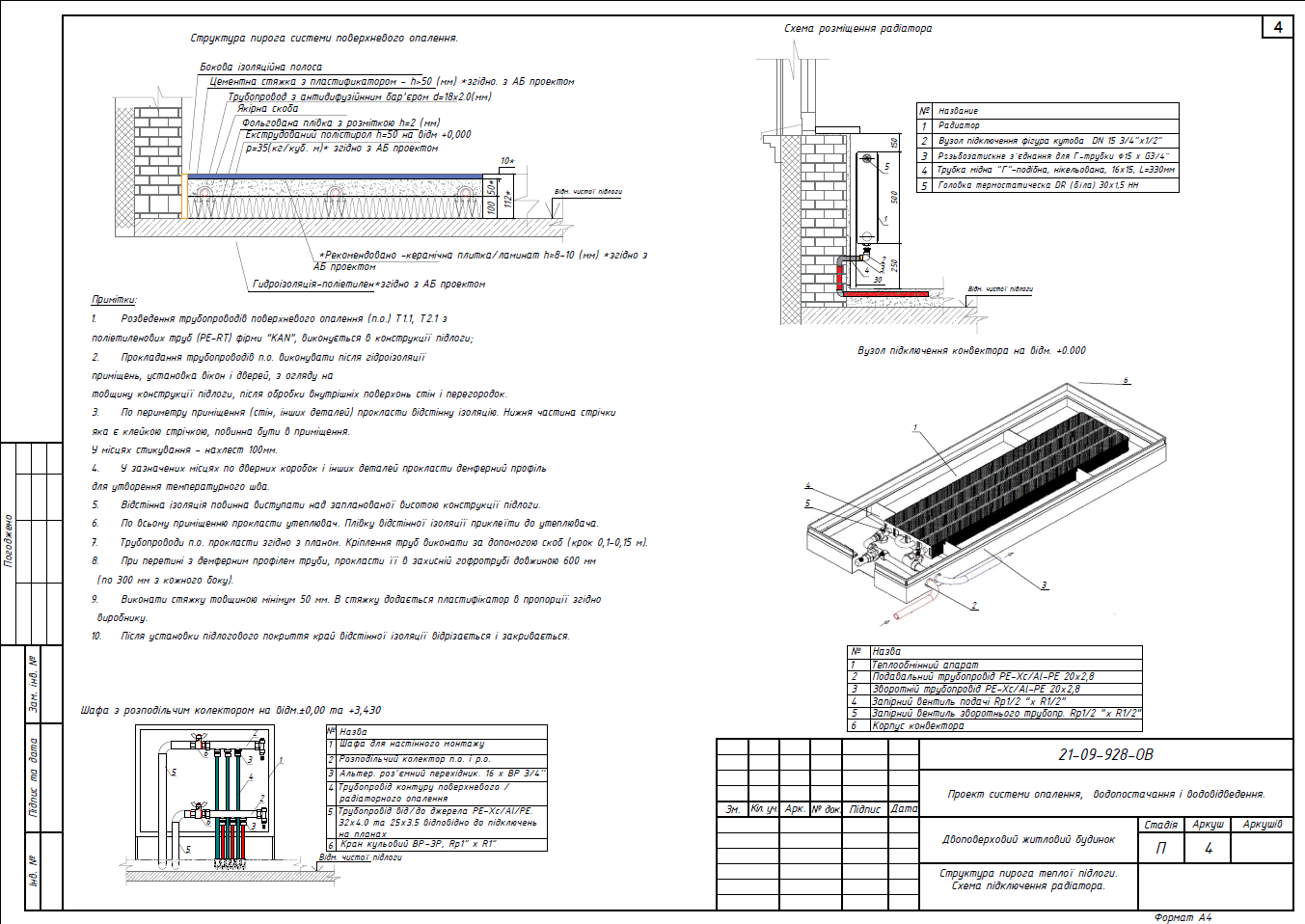
Task: Select the row 'Головка термостатическа DR (біла)'
Action: (x=1047, y=185)
